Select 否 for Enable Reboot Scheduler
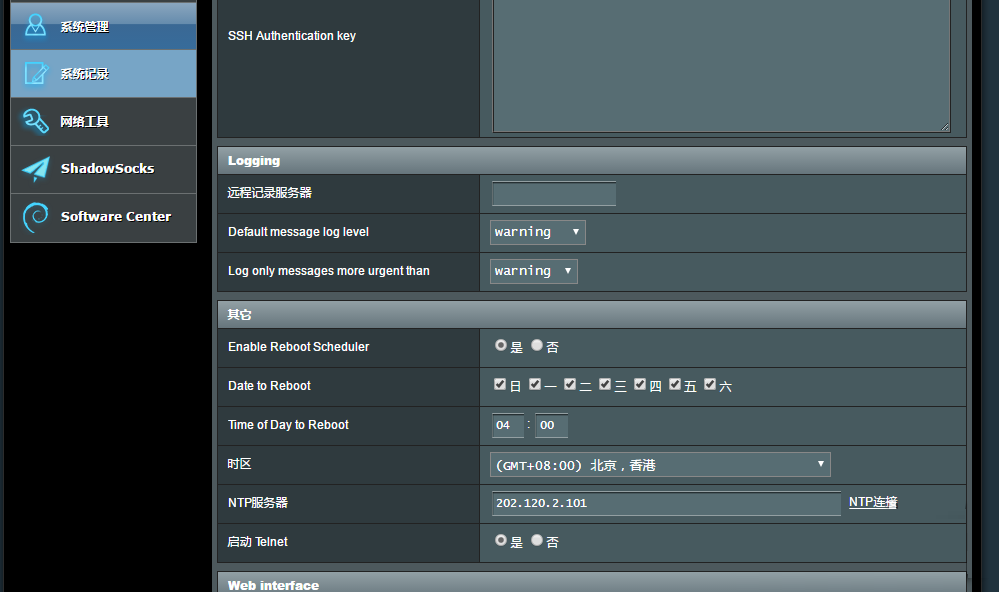This screenshot has width=999, height=592. [x=537, y=345]
